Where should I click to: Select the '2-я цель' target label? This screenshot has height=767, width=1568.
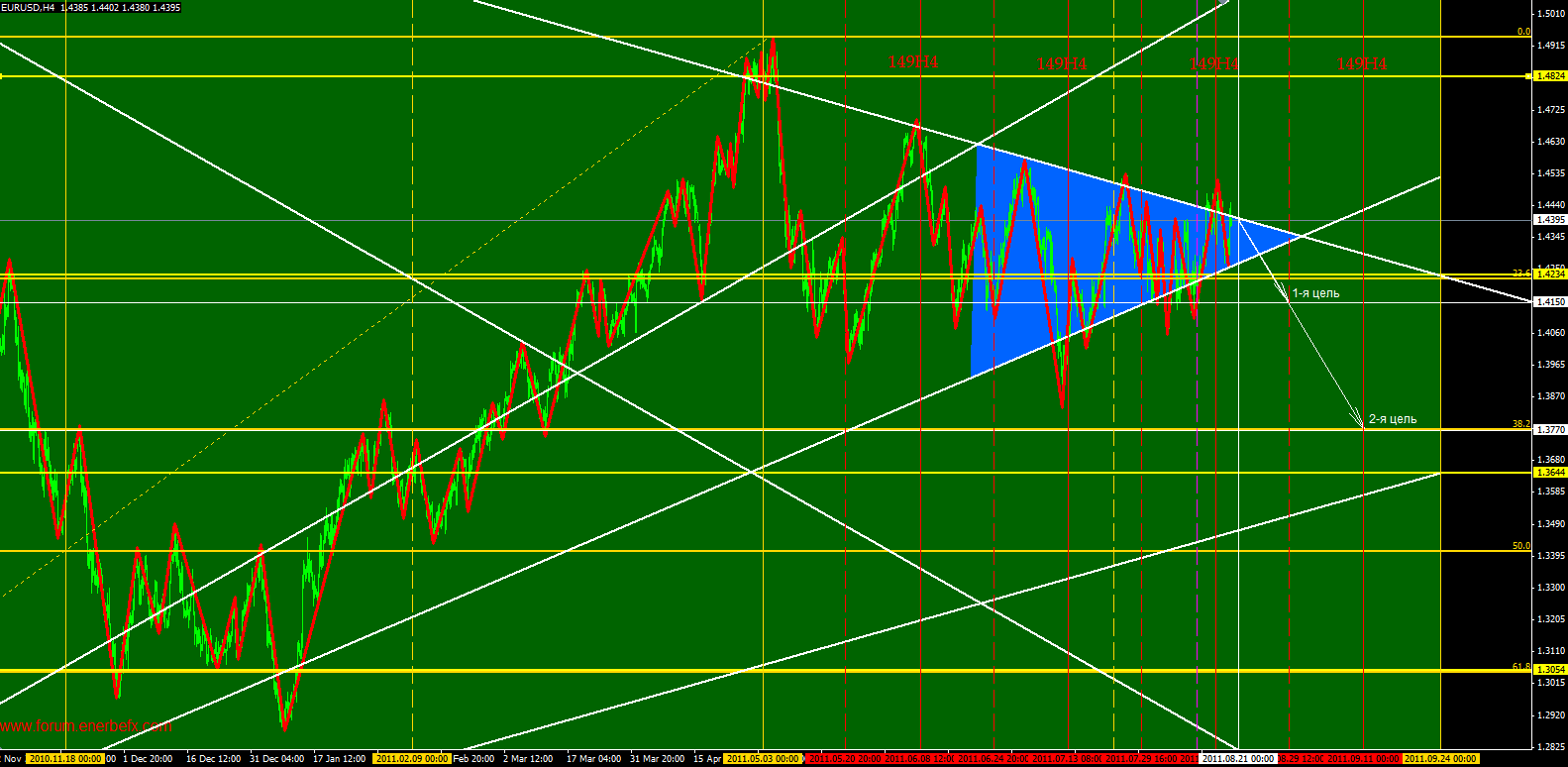1392,419
